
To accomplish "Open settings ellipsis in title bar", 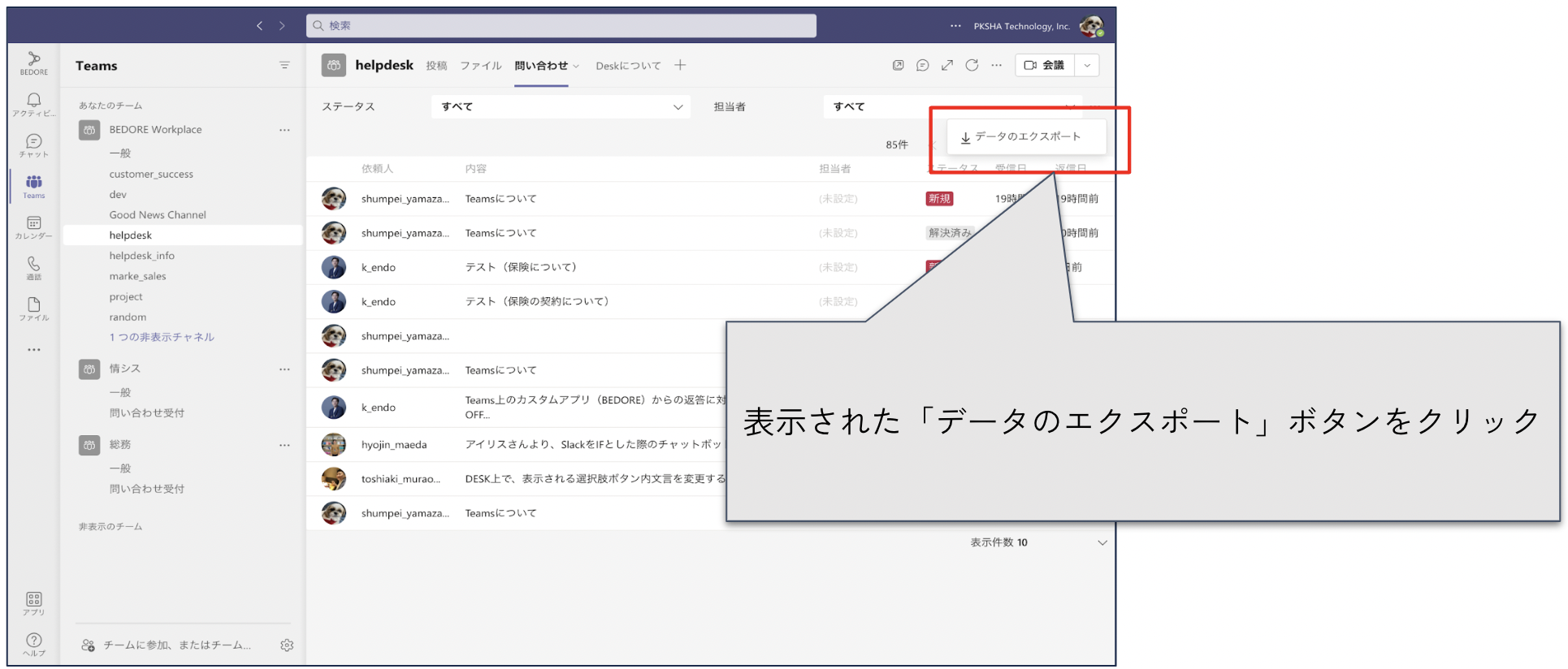I will pyautogui.click(x=955, y=26).
